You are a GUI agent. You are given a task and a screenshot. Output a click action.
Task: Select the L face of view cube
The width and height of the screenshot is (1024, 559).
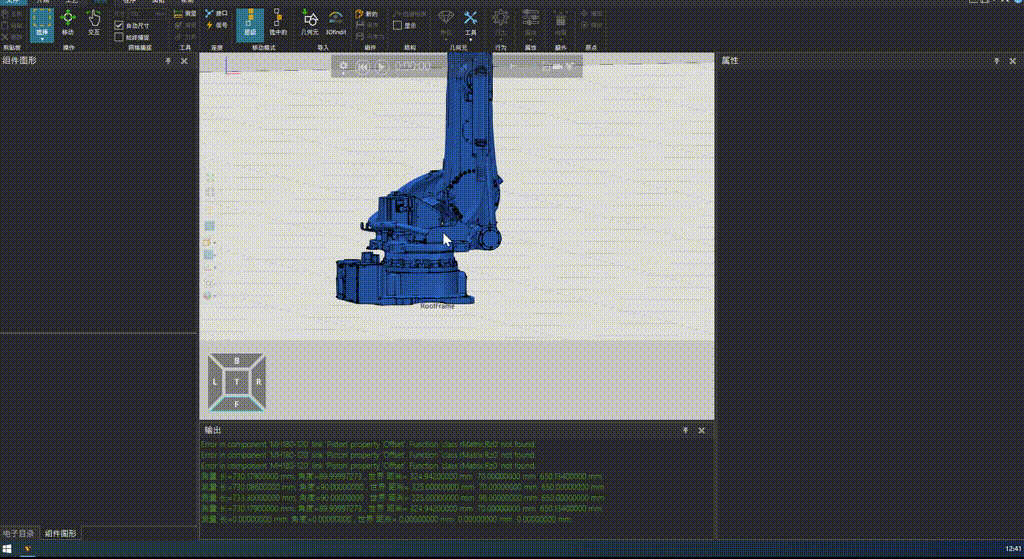coord(215,382)
